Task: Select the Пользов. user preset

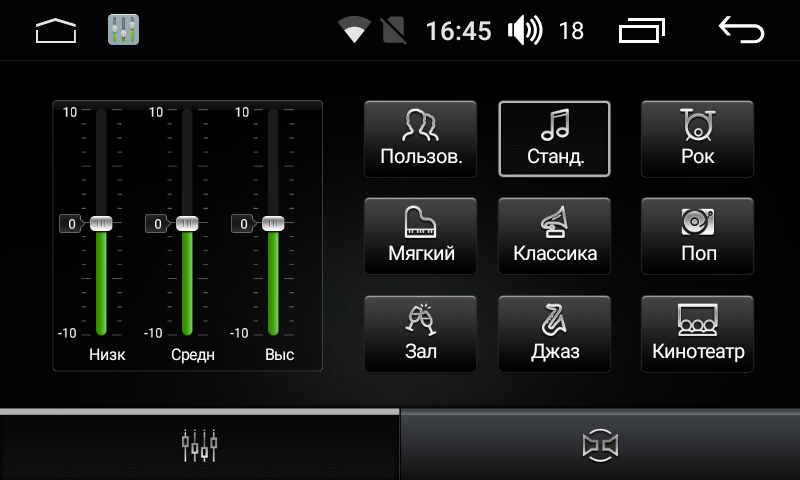Action: pos(420,139)
